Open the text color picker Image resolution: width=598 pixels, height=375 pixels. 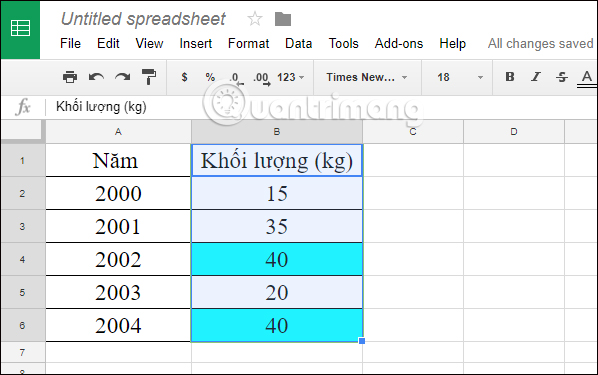pos(587,78)
